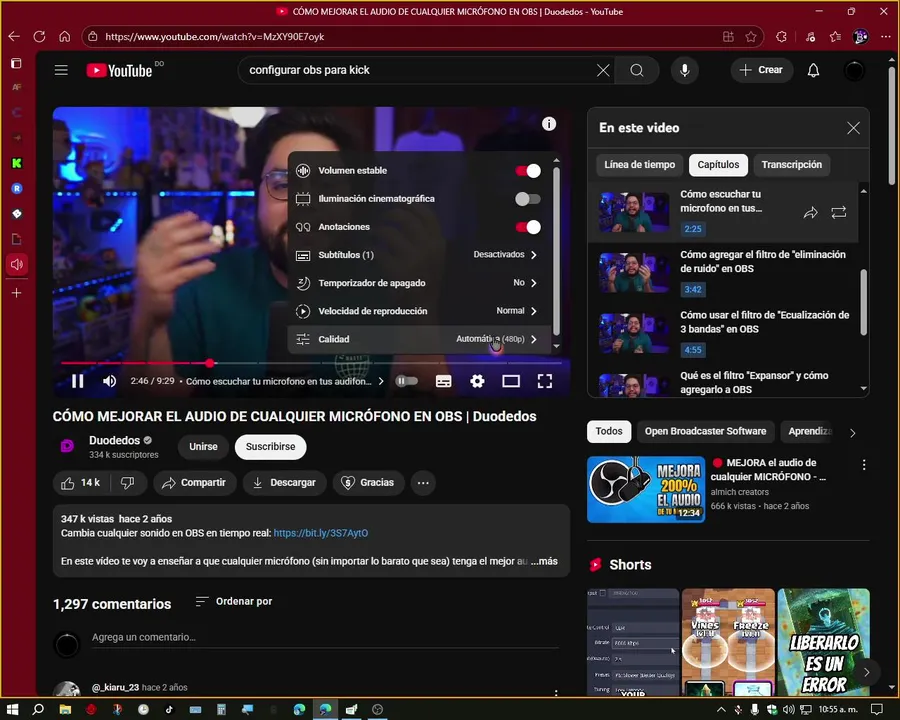Toggle the subtitles button in the player
900x720 pixels.
(443, 381)
